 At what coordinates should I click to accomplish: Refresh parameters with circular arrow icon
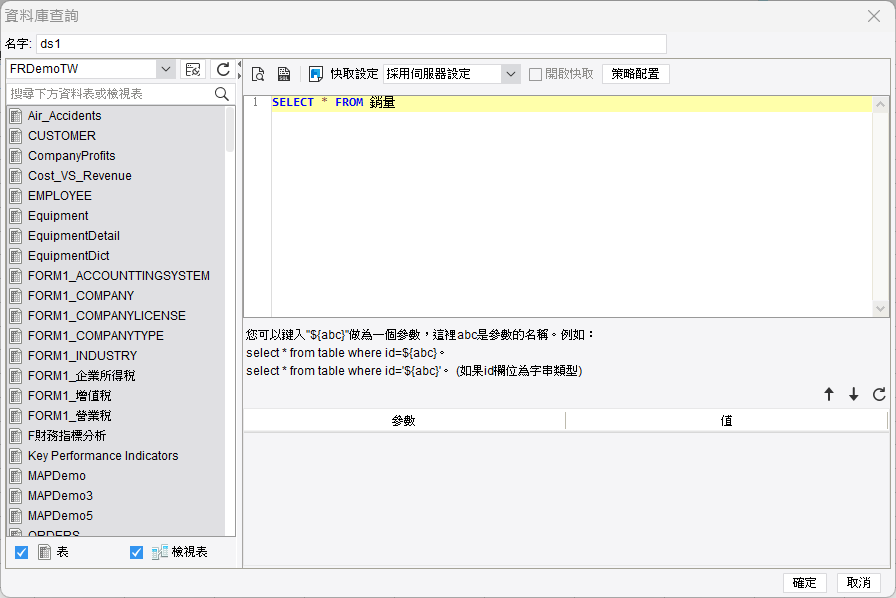coord(879,394)
